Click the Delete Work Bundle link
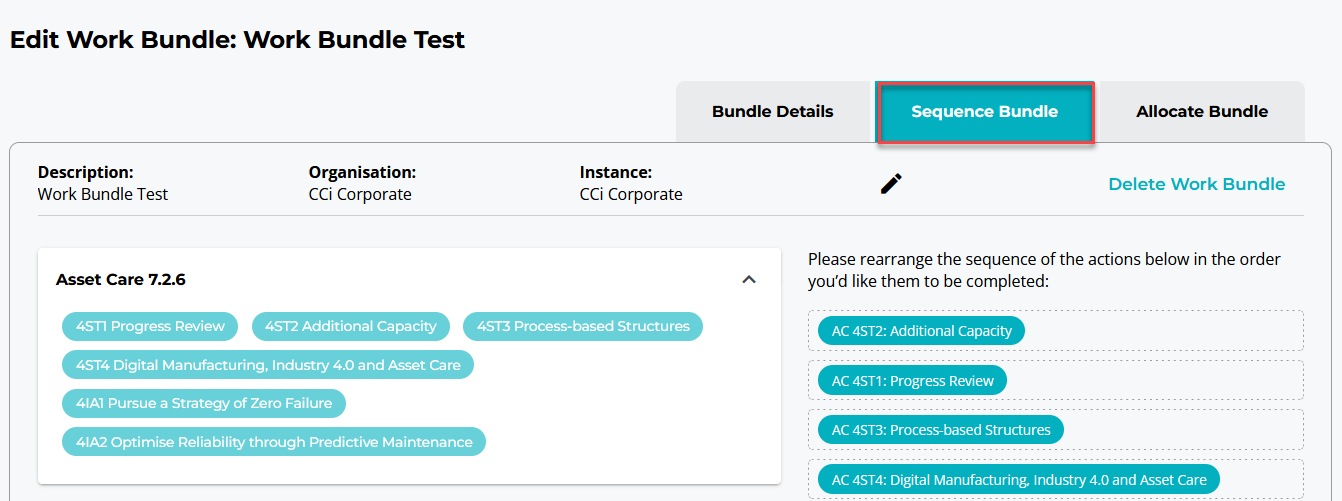The image size is (1342, 501). [1196, 184]
